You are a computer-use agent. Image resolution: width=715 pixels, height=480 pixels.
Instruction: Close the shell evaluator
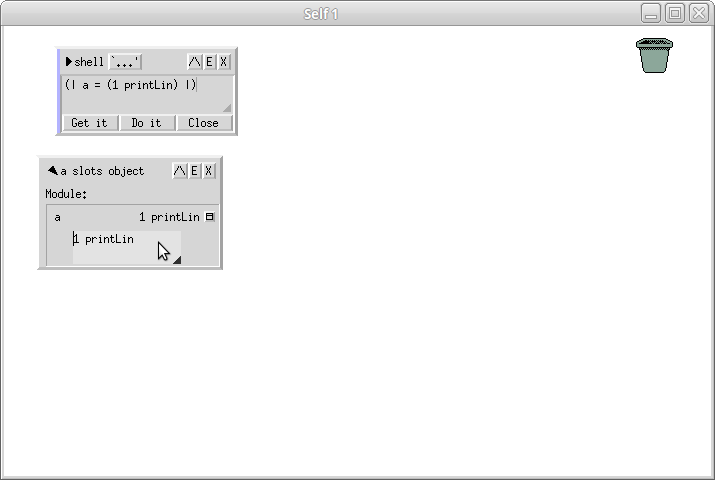pyautogui.click(x=203, y=123)
